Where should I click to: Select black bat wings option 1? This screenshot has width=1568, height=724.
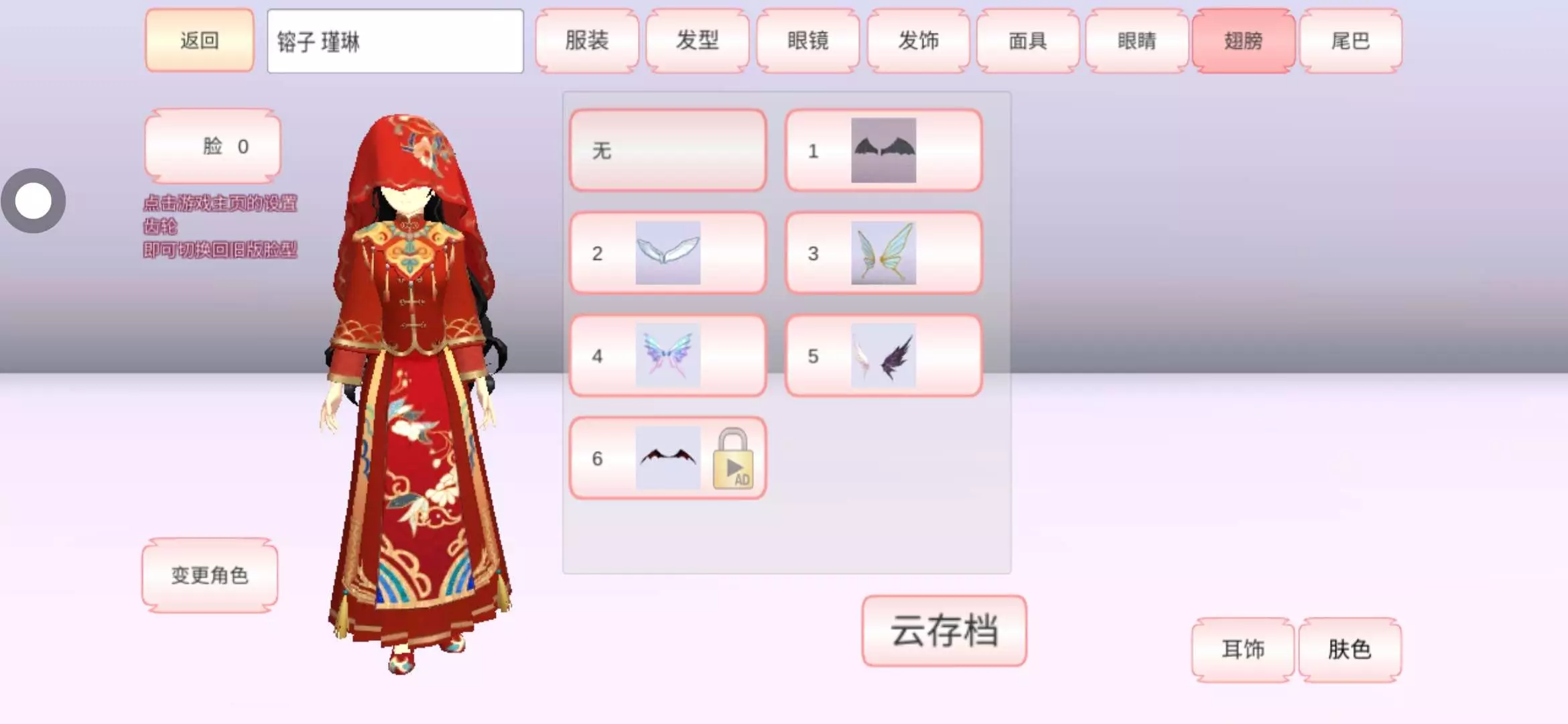point(883,150)
